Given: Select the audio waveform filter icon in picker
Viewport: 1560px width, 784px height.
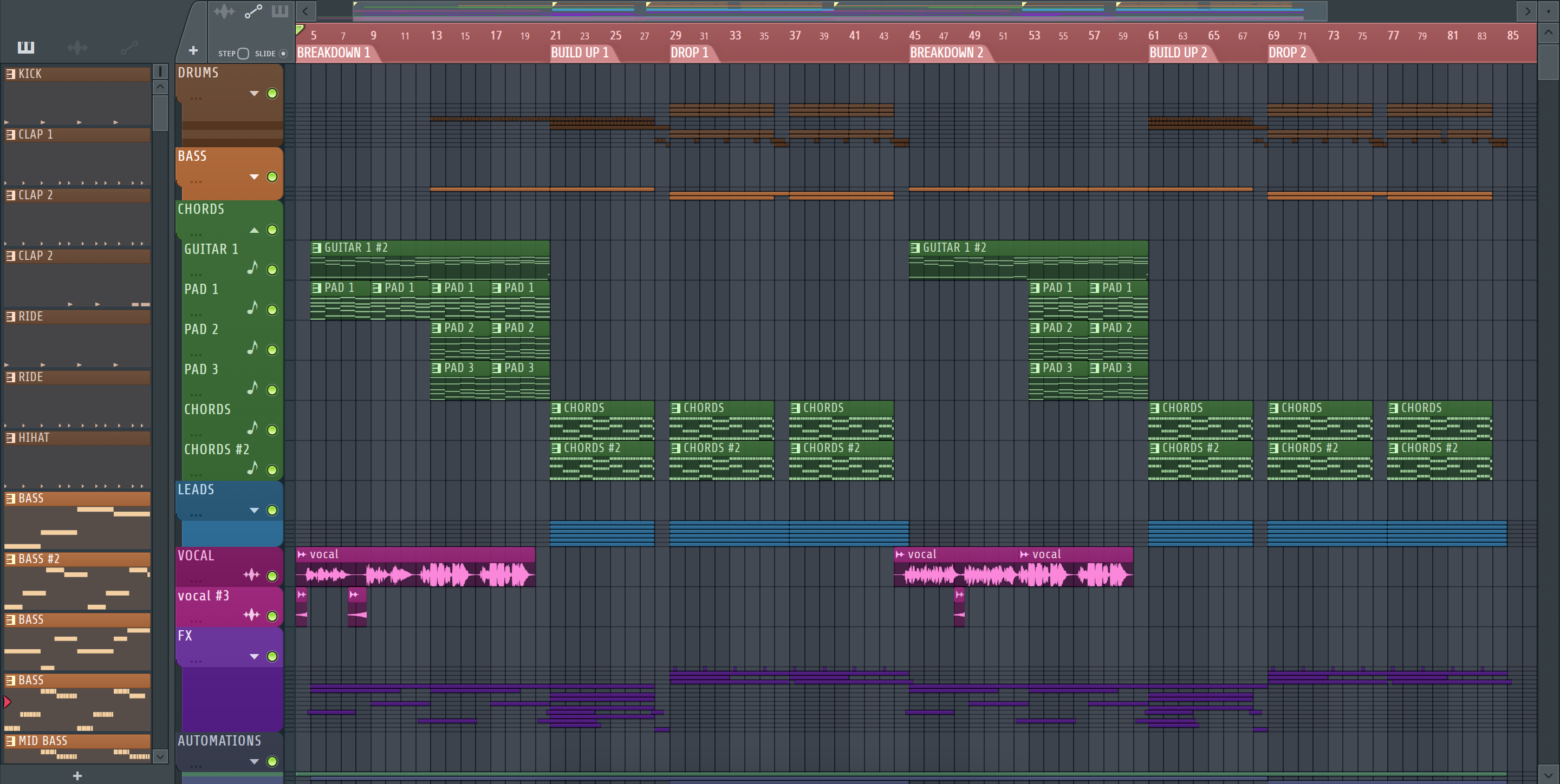Looking at the screenshot, I should pos(77,47).
